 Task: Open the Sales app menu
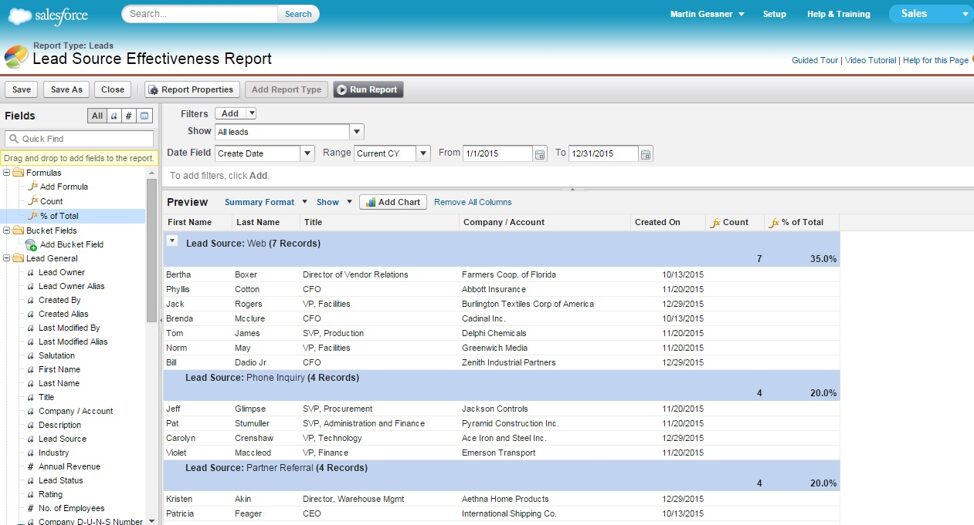(x=929, y=14)
